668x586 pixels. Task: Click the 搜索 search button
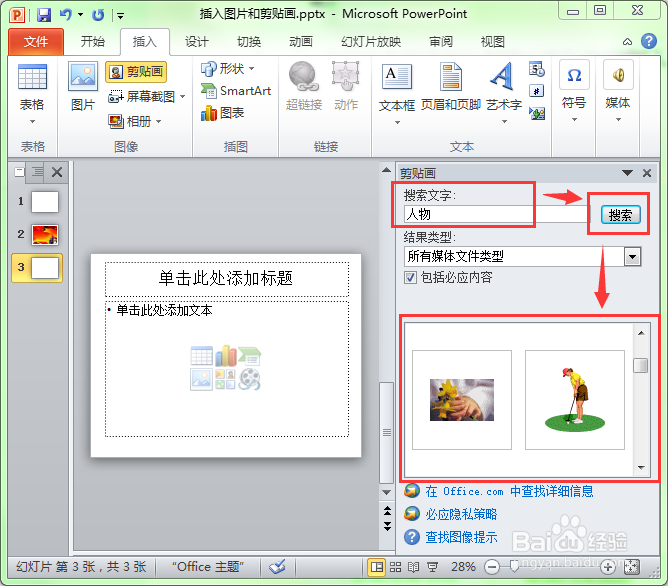(x=620, y=215)
